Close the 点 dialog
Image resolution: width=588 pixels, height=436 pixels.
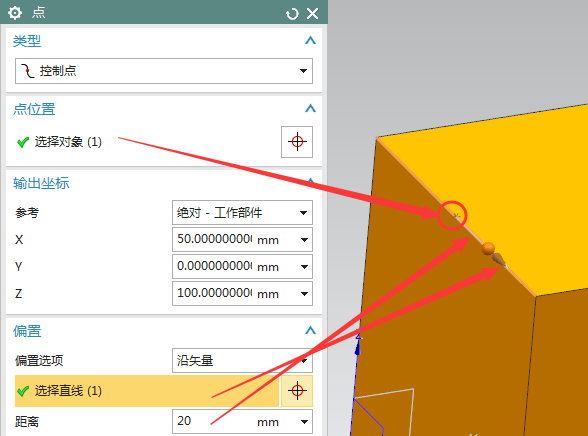point(312,13)
